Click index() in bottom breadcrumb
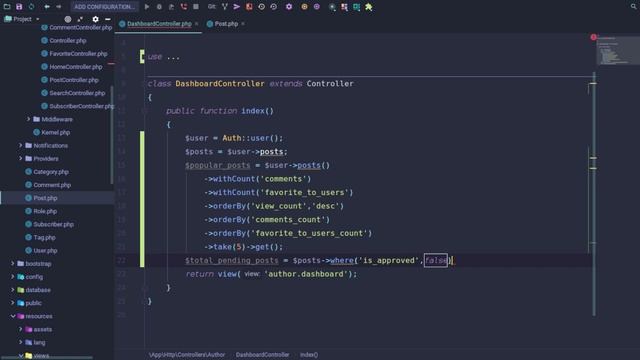The height and width of the screenshot is (360, 640). [x=309, y=355]
